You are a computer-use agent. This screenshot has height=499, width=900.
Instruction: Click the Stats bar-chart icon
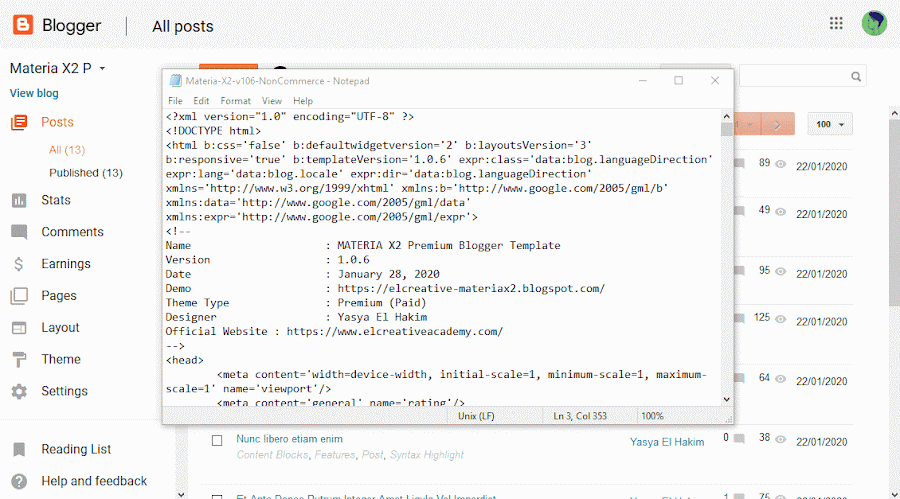tap(19, 200)
